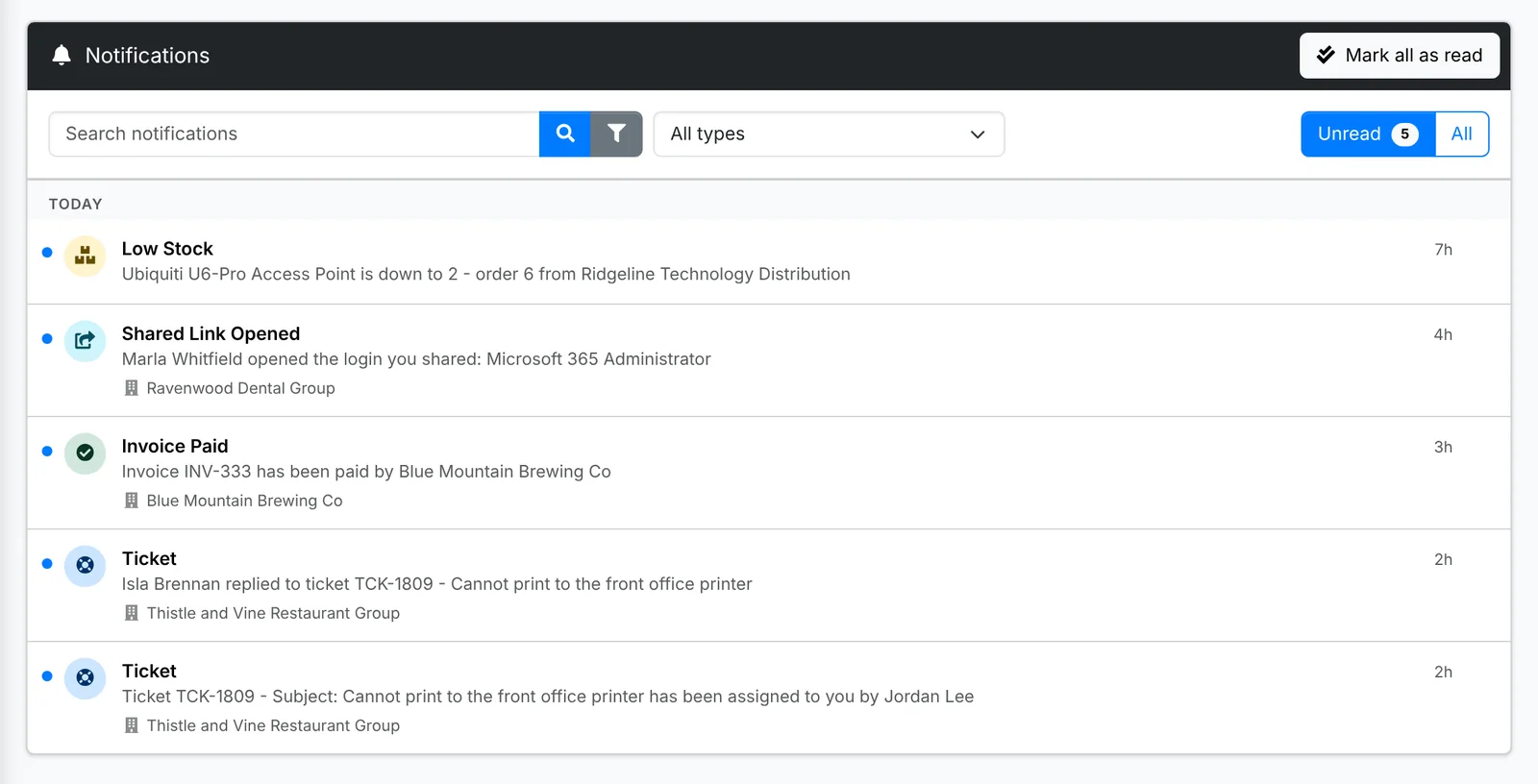Open the Invoice Paid title
This screenshot has height=784, width=1538.
[175, 446]
